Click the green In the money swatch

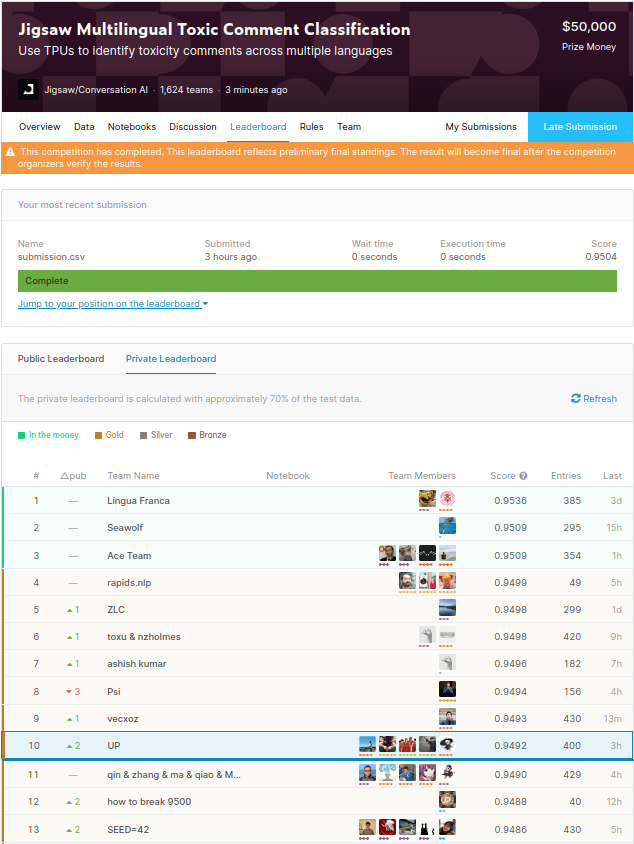click(x=22, y=435)
